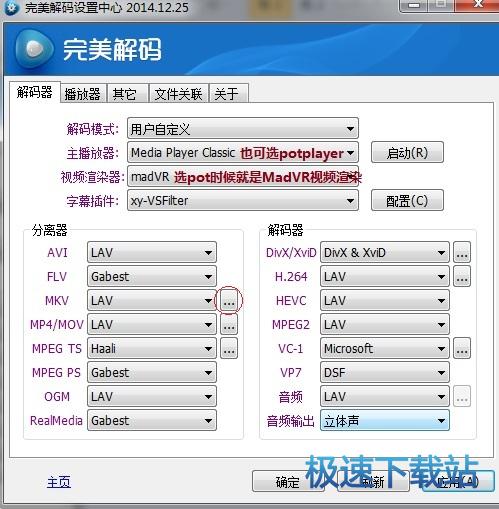Switch to the 解码器 tab
This screenshot has height=509, width=499.
click(35, 92)
